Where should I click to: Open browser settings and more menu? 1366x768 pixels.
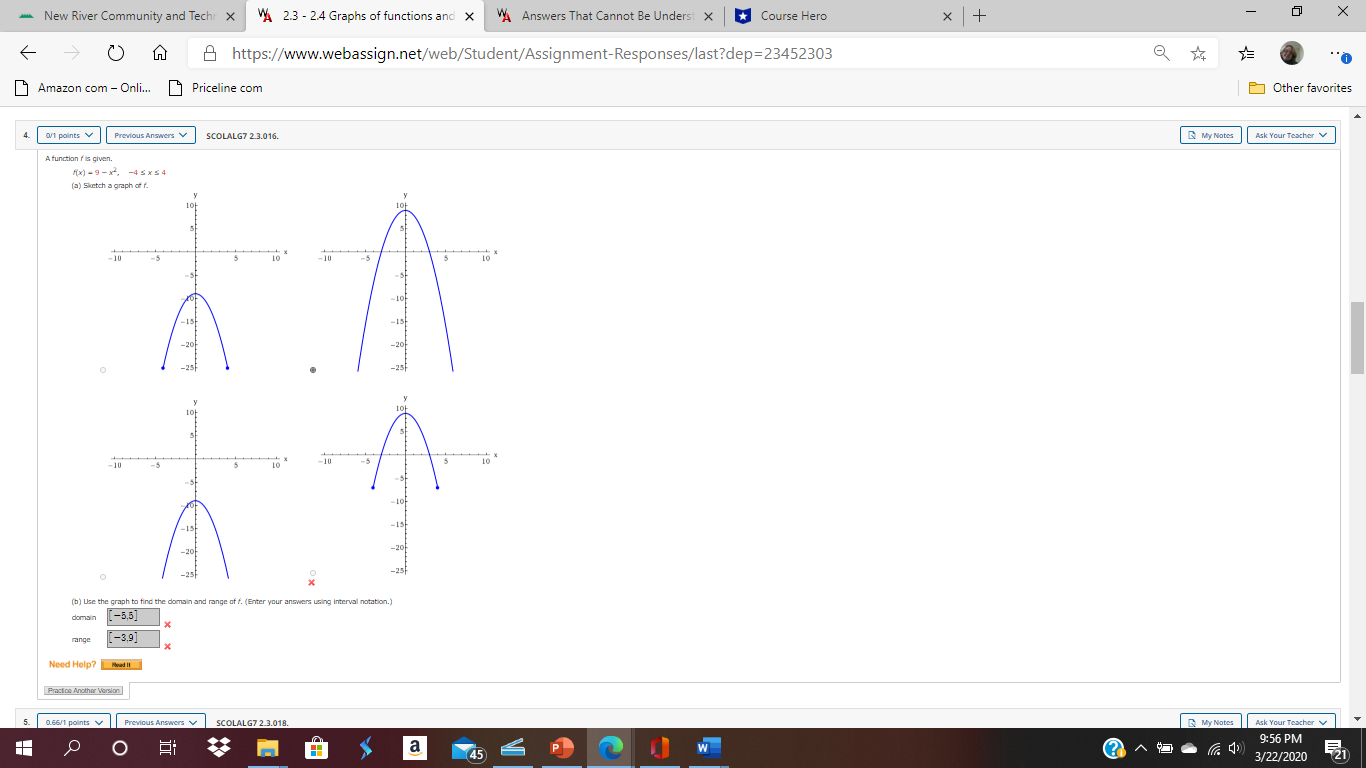(x=1339, y=54)
